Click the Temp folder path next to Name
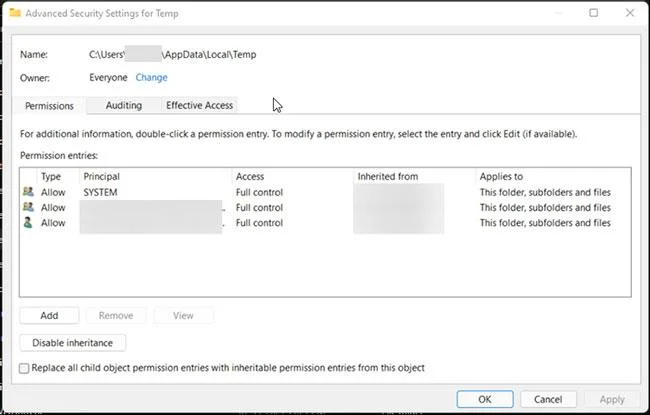 click(x=172, y=54)
